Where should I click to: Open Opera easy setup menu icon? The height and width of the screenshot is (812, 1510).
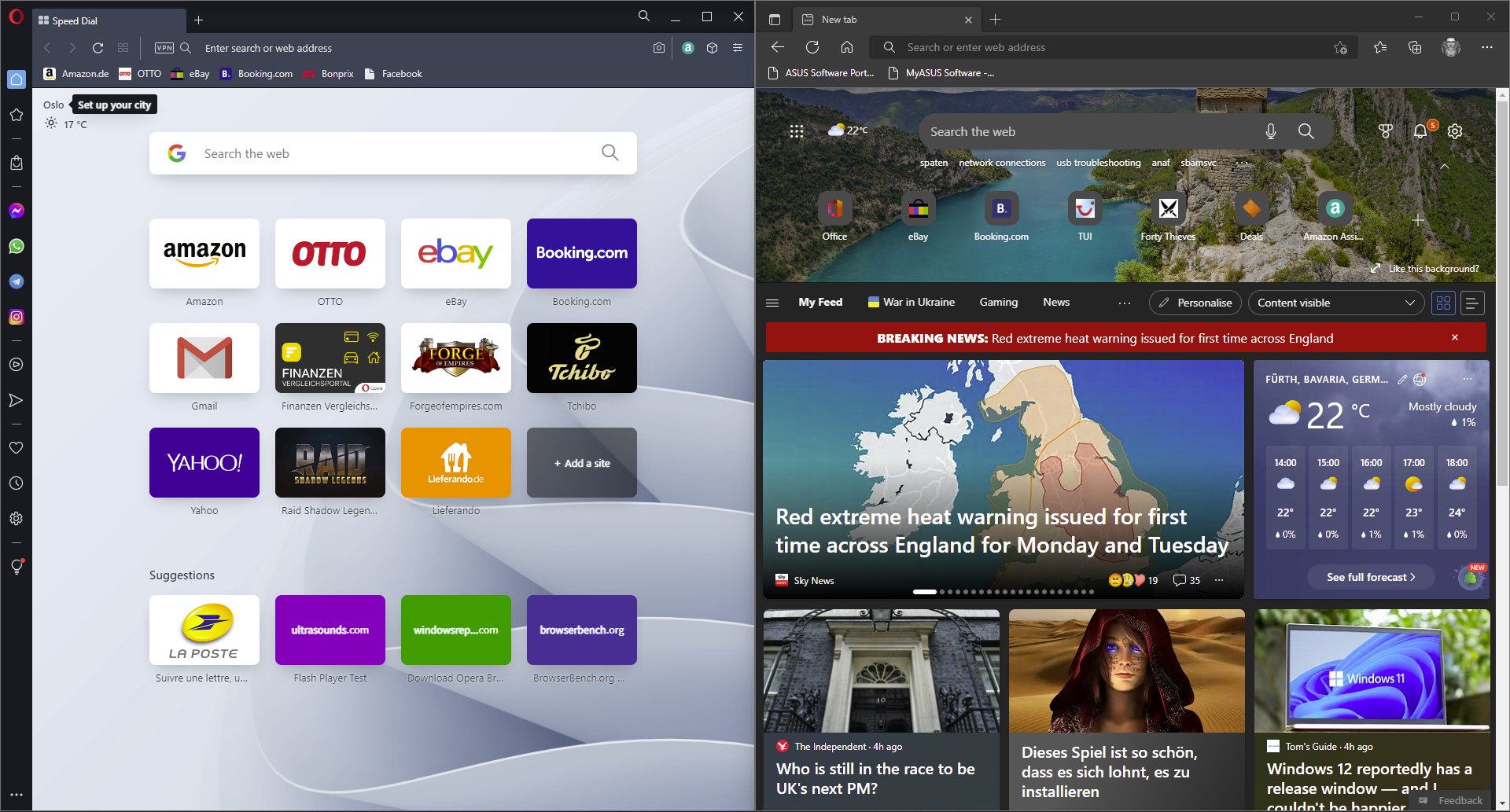(738, 48)
